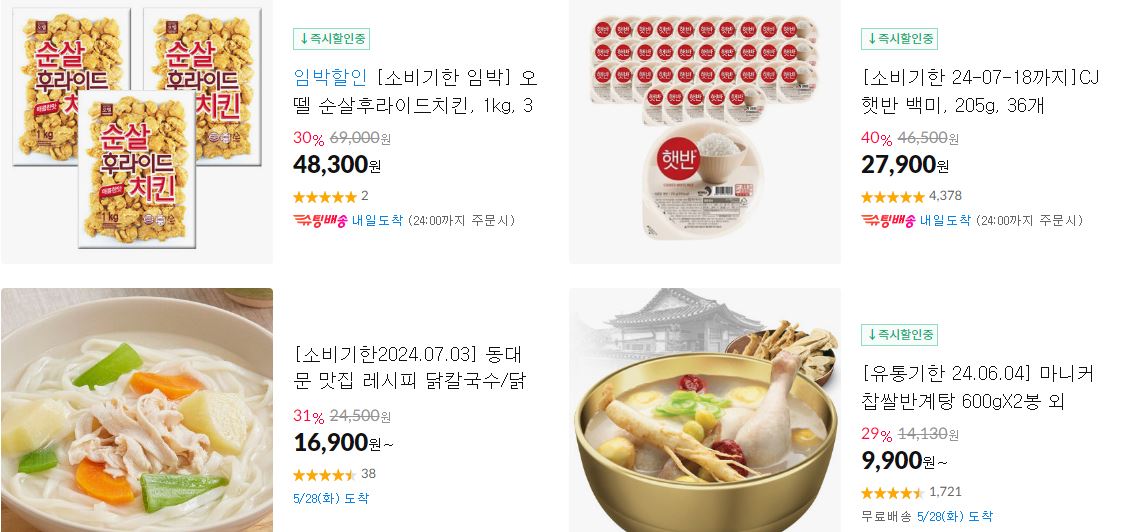Click five-star rating of fried chicken item
1131x532 pixels.
[325, 197]
